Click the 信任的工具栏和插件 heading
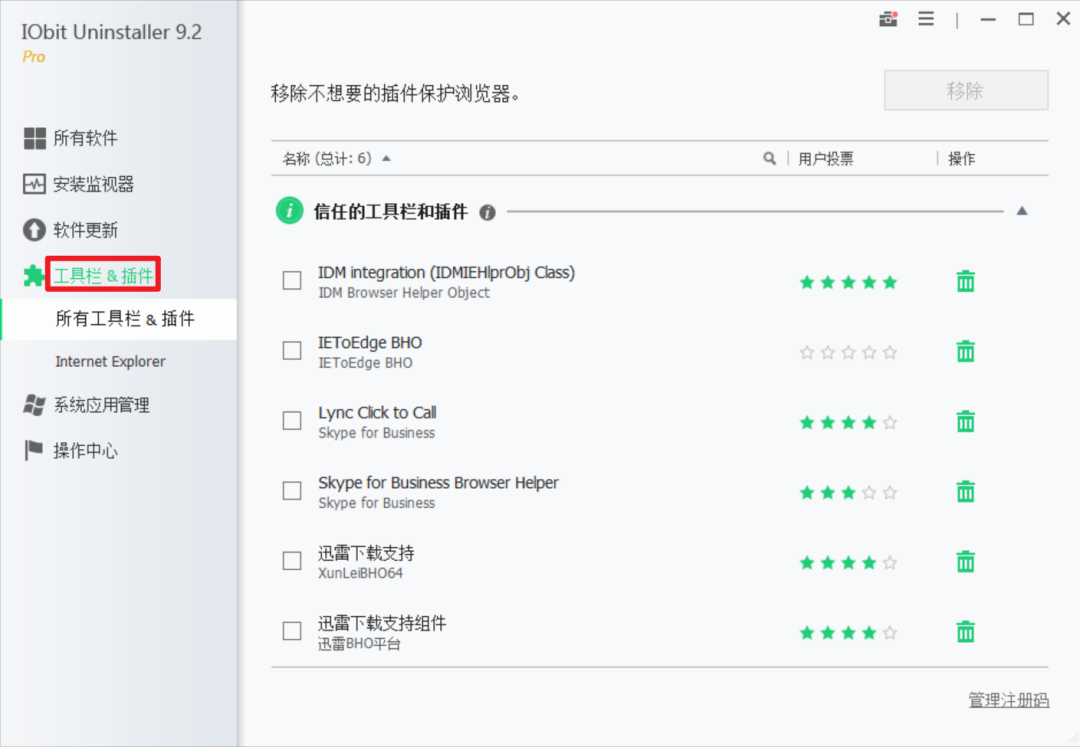This screenshot has height=747, width=1080. coord(390,211)
